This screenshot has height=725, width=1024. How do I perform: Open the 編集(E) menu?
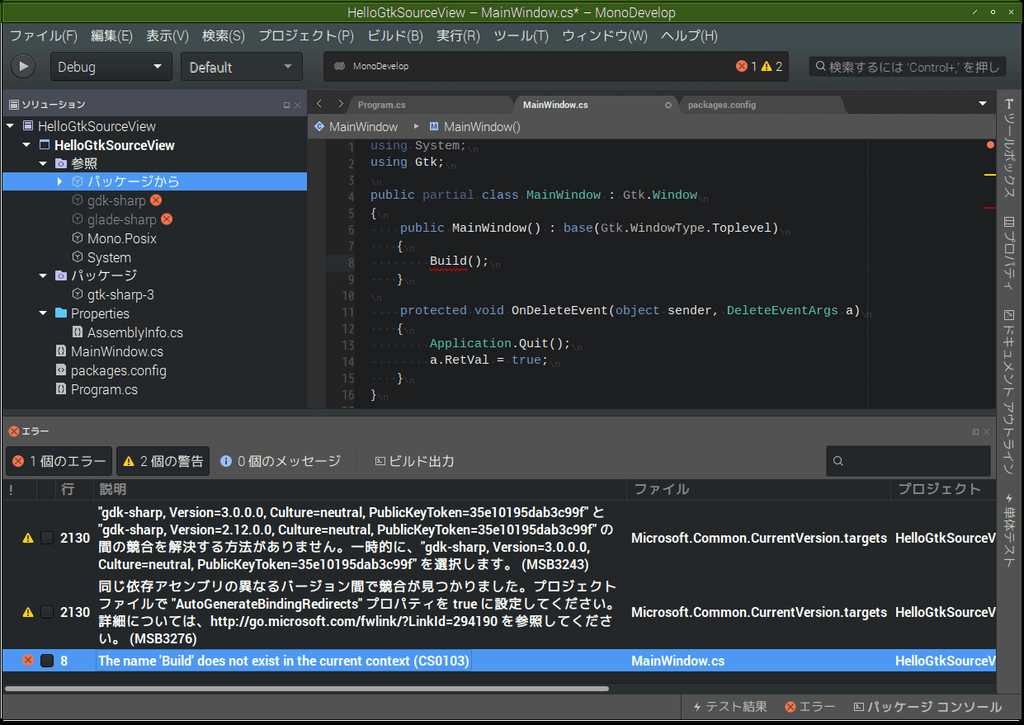pyautogui.click(x=112, y=35)
